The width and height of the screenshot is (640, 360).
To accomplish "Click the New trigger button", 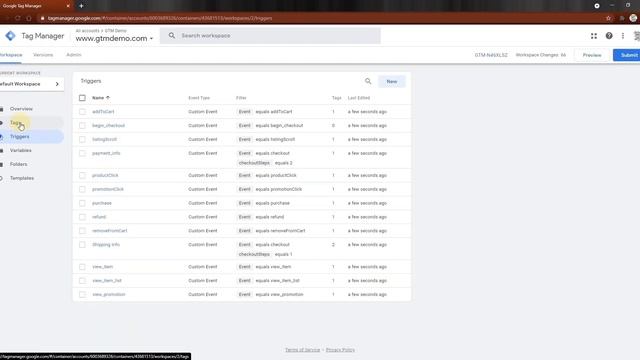I will coord(392,82).
